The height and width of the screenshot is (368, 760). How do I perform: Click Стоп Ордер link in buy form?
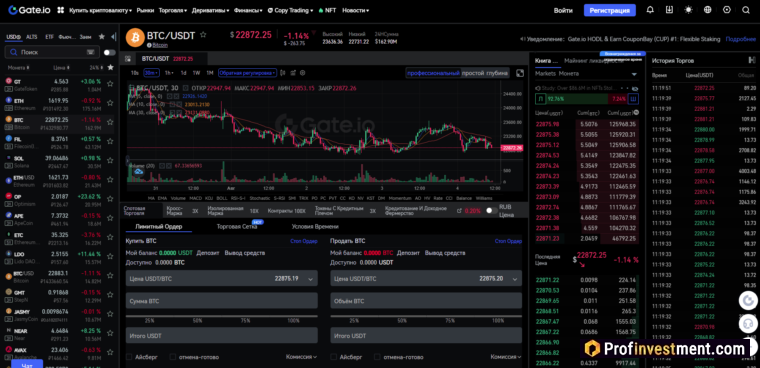(x=304, y=241)
